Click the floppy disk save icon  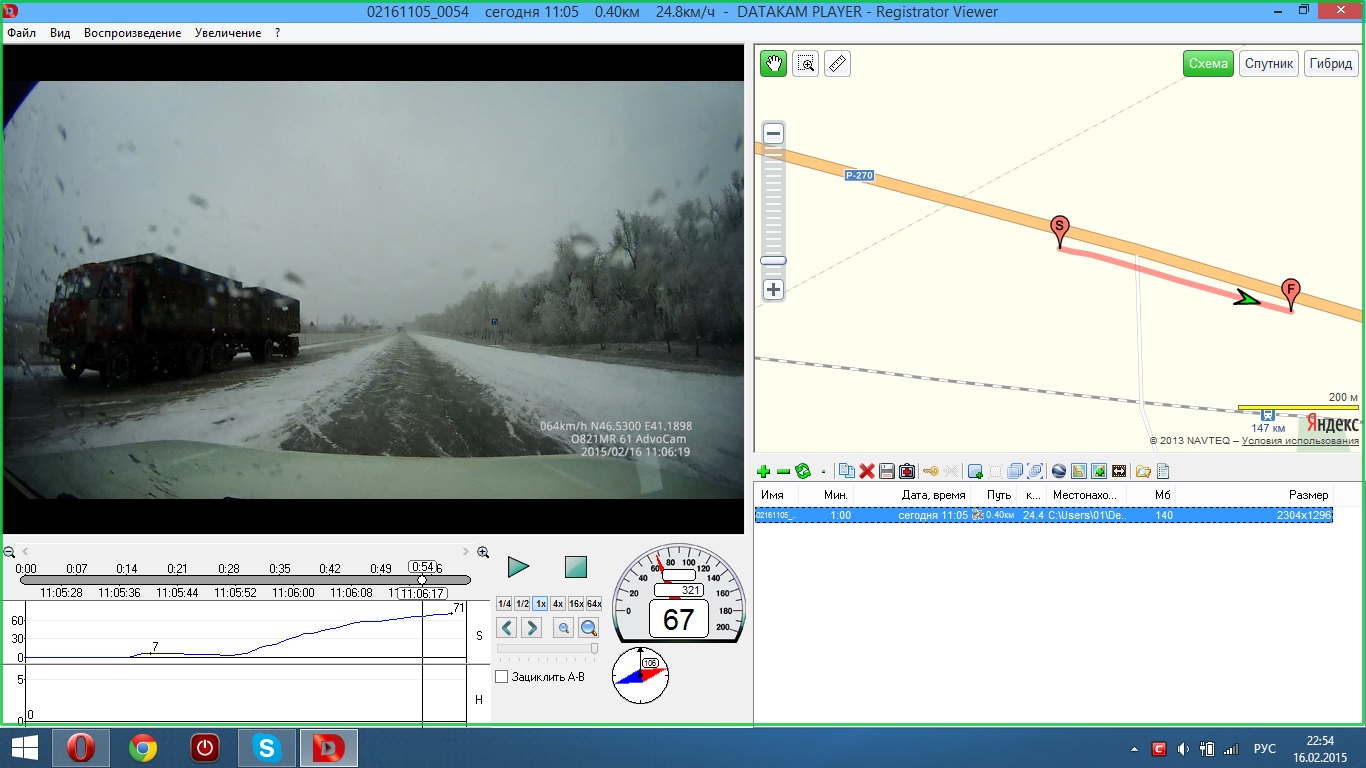click(x=886, y=471)
